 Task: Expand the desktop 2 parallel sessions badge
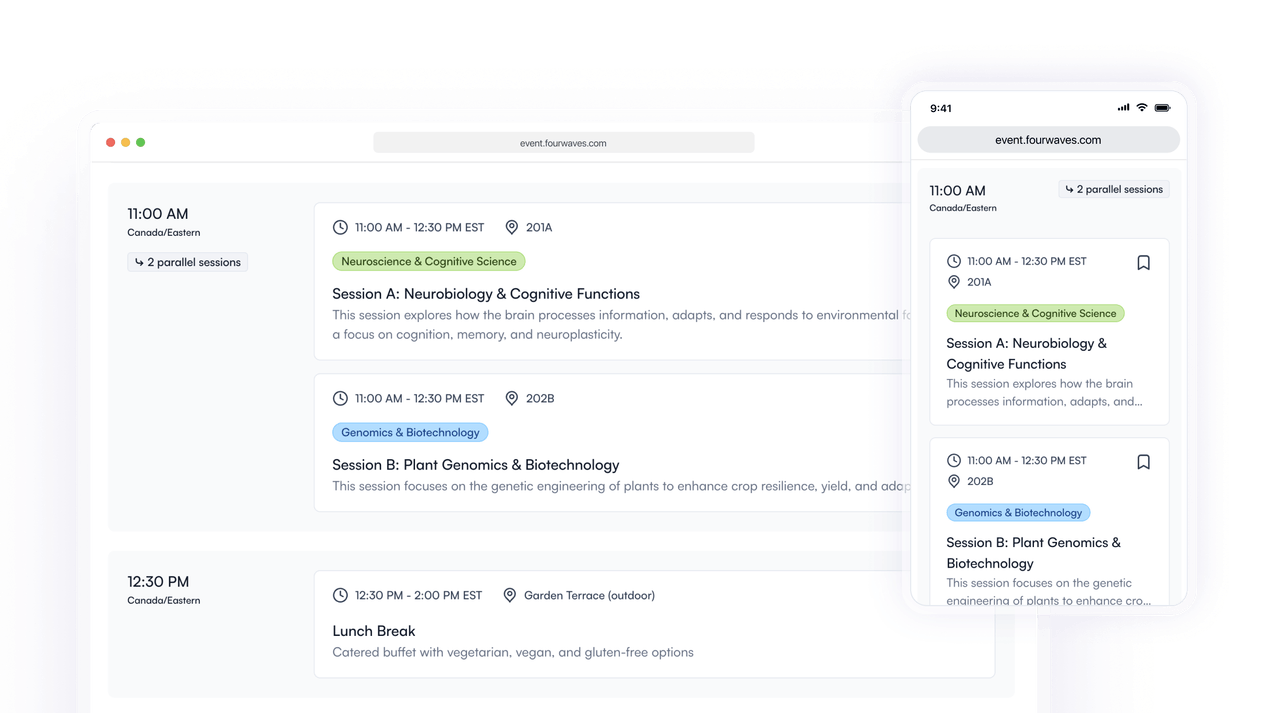tap(188, 262)
